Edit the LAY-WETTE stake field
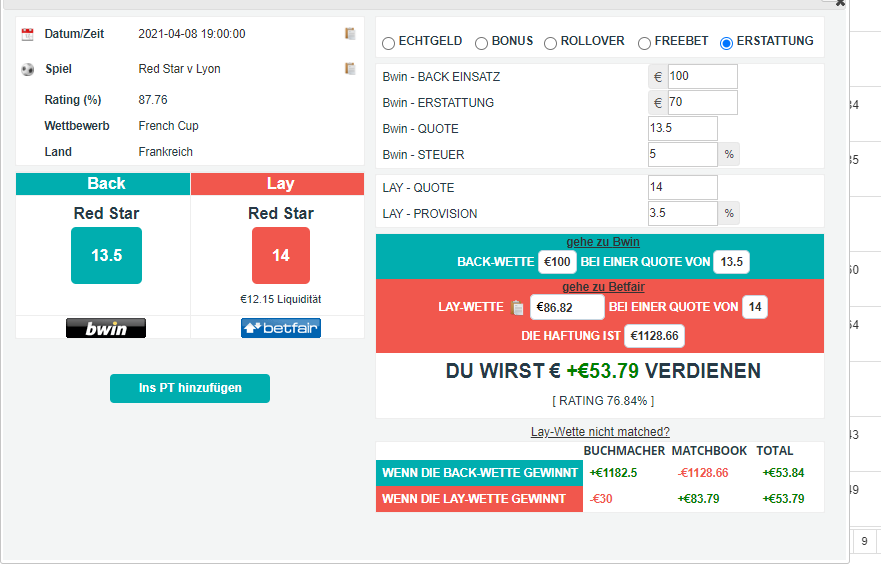The height and width of the screenshot is (582, 881). 567,307
